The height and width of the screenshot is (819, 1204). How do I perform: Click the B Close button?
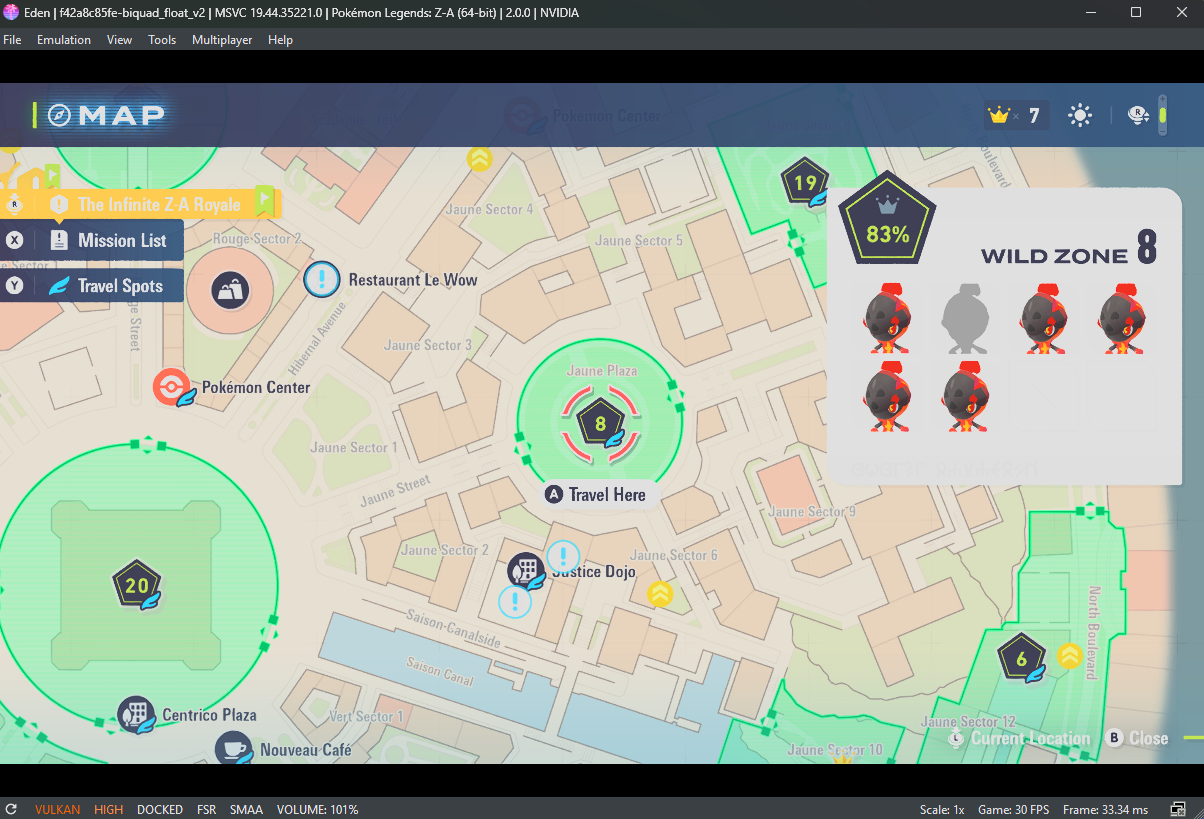(1138, 738)
